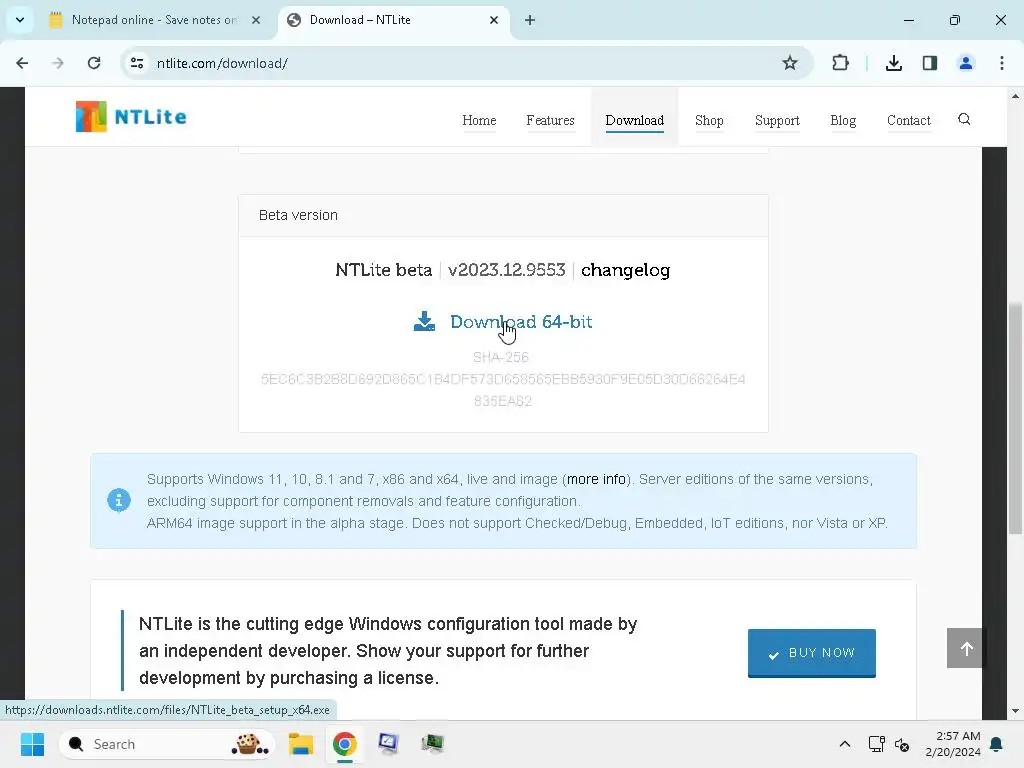Image resolution: width=1024 pixels, height=768 pixels.
Task: Reload the page with the refresh icon
Action: pyautogui.click(x=94, y=63)
